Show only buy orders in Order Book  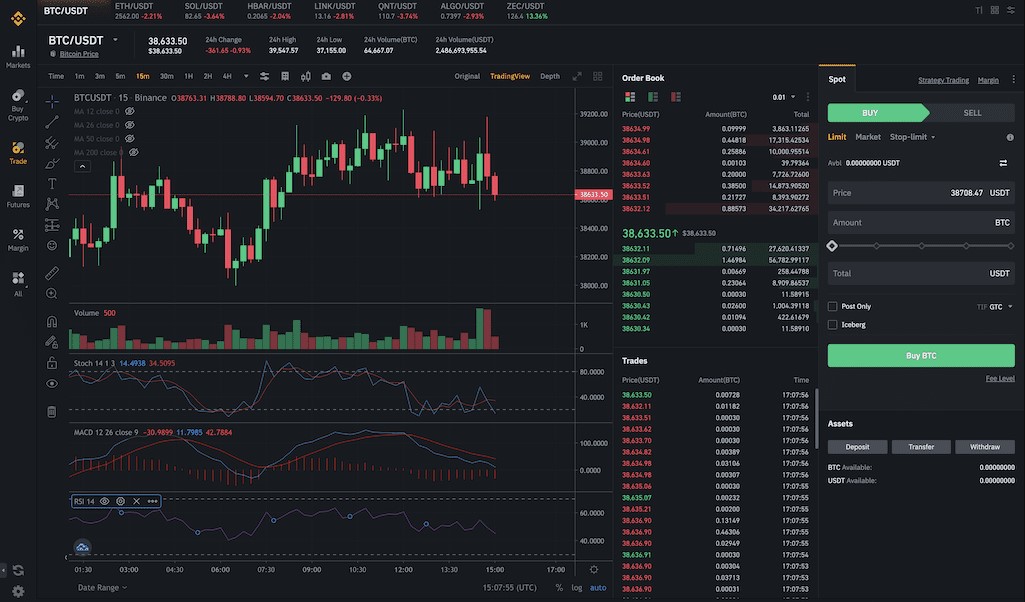[652, 97]
